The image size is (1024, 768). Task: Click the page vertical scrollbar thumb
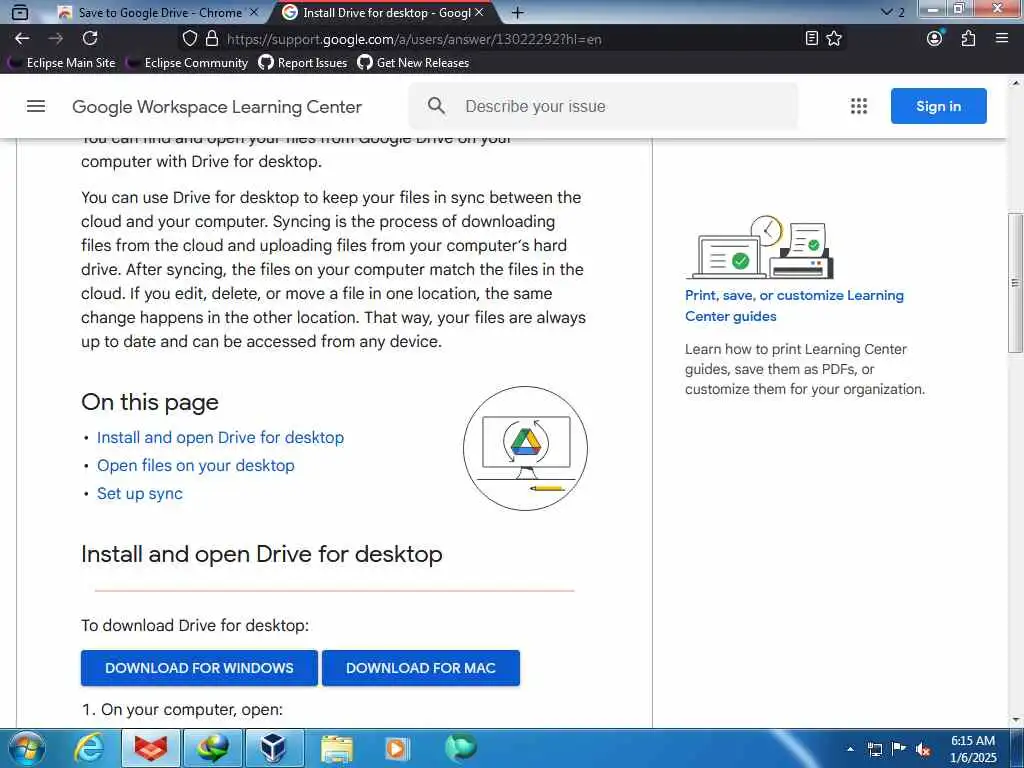tap(1015, 283)
